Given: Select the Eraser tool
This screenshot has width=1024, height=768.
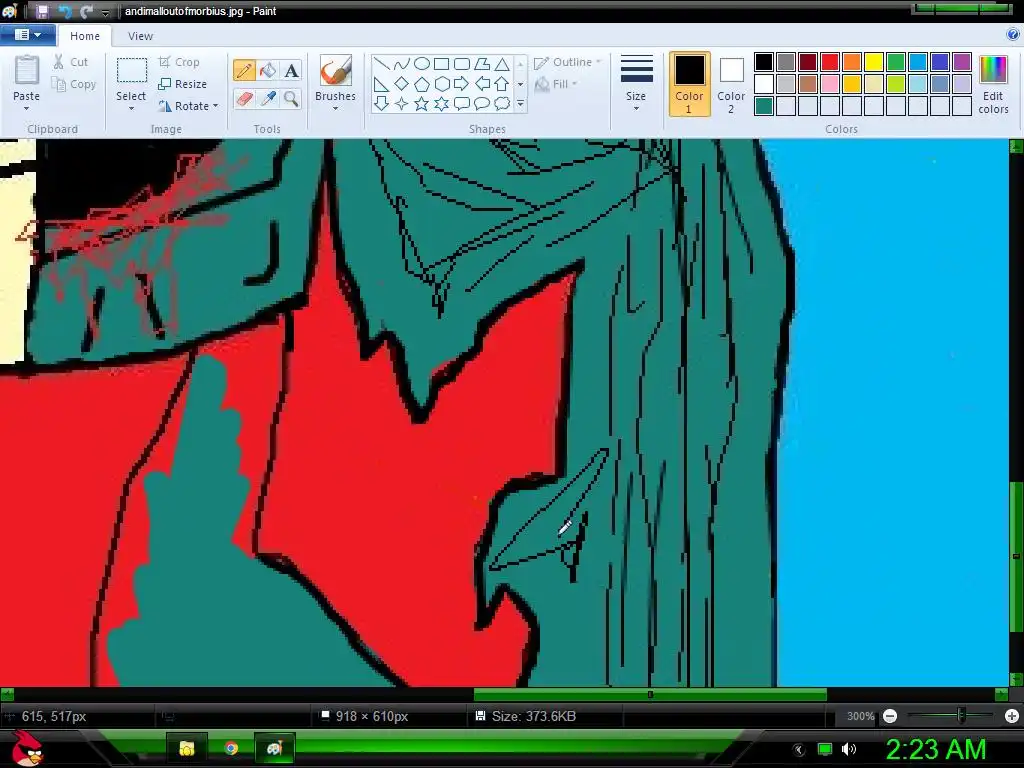Looking at the screenshot, I should pos(244,99).
